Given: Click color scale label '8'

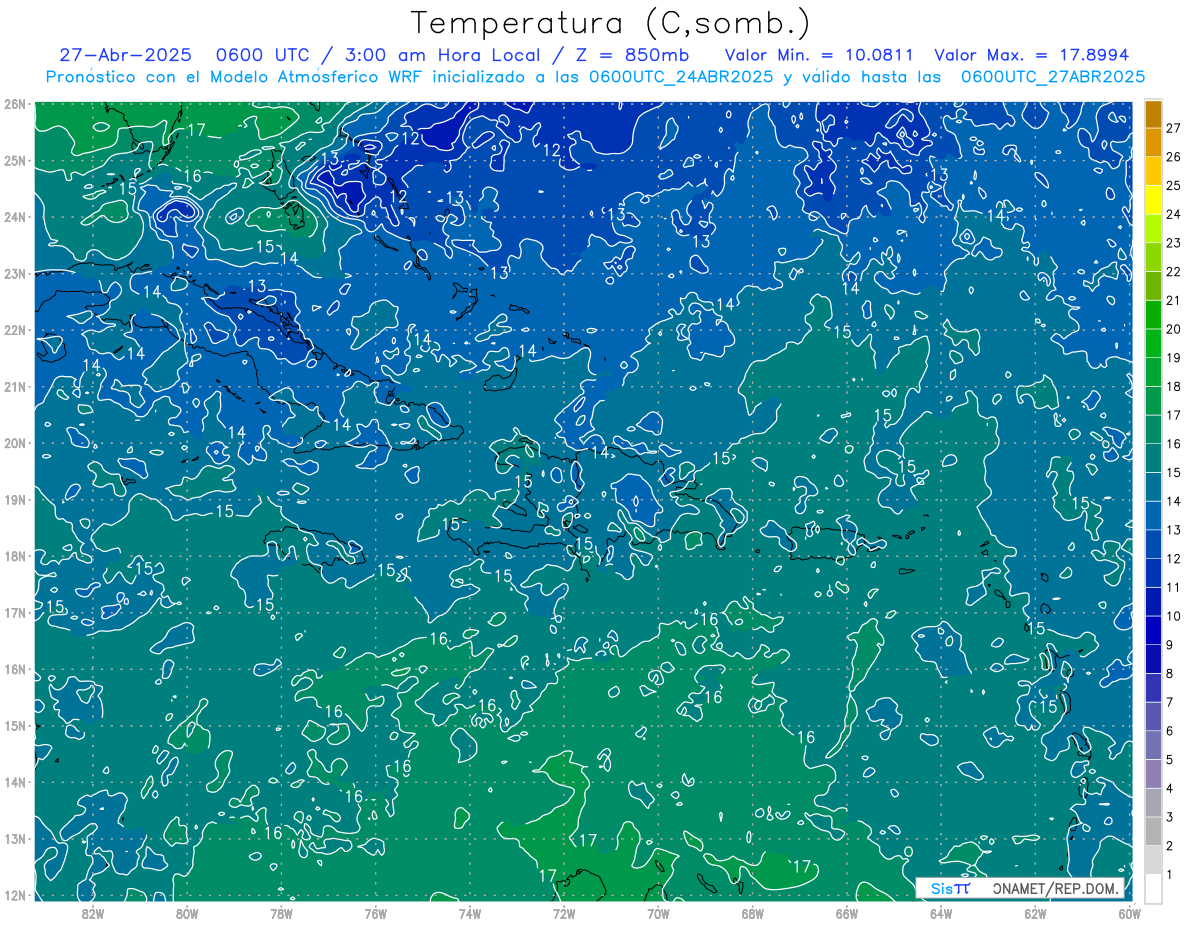Looking at the screenshot, I should [x=1170, y=673].
